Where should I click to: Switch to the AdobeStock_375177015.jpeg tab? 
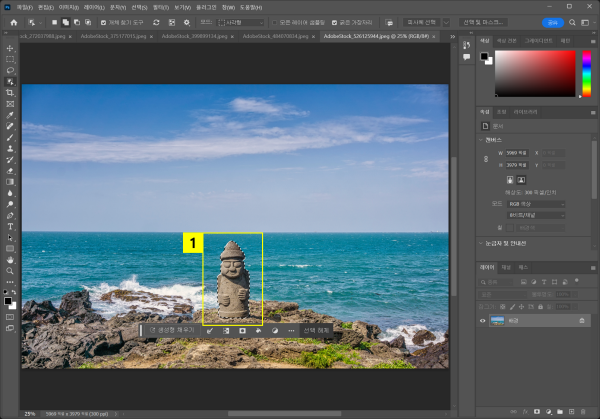click(x=114, y=36)
